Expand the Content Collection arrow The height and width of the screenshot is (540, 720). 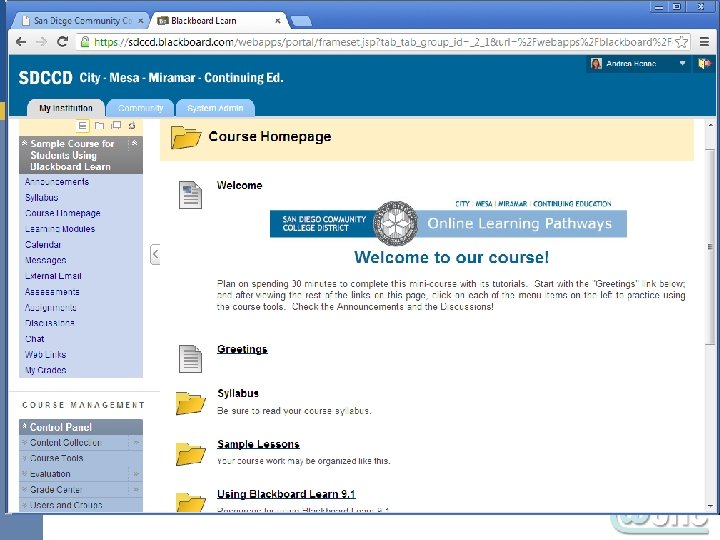(136, 443)
